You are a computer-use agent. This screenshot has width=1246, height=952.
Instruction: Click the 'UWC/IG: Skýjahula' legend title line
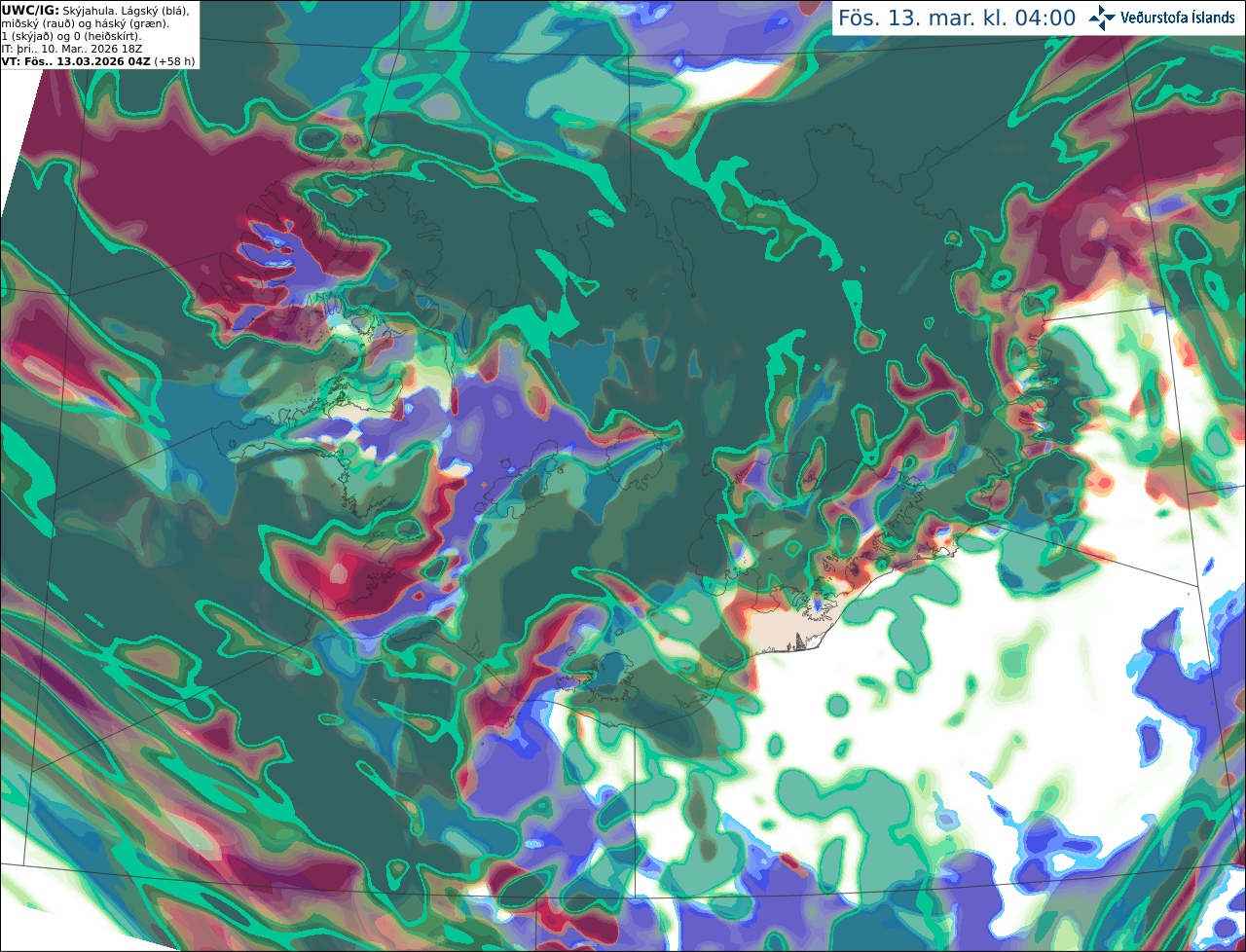tap(95, 11)
